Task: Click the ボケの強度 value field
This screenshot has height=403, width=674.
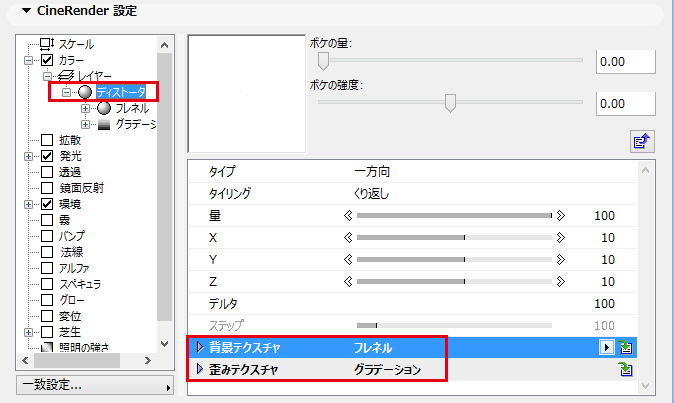Action: point(625,104)
